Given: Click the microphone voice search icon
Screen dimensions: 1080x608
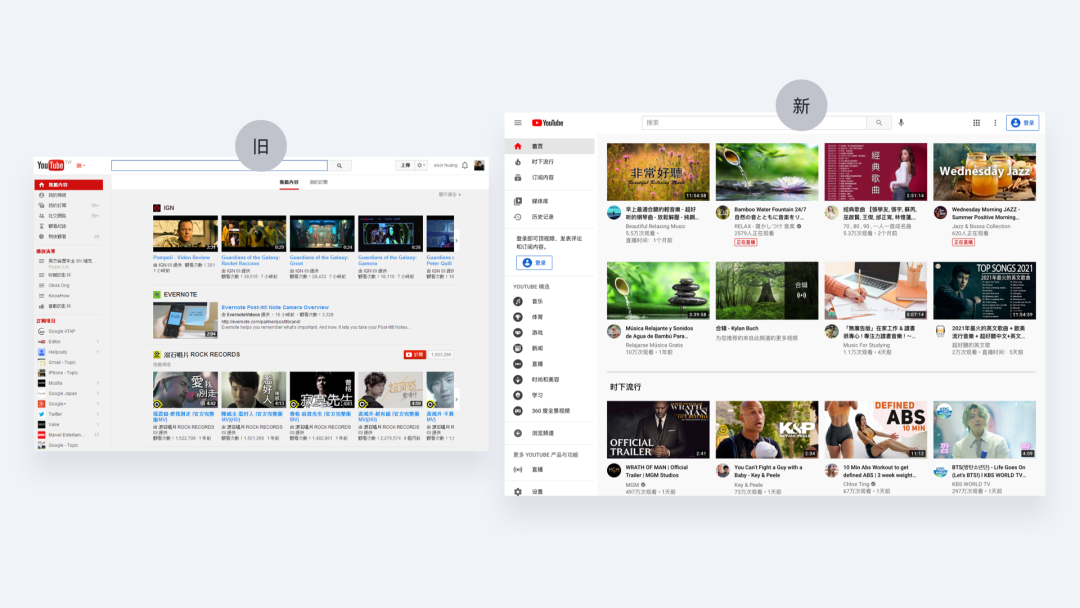Looking at the screenshot, I should click(901, 123).
